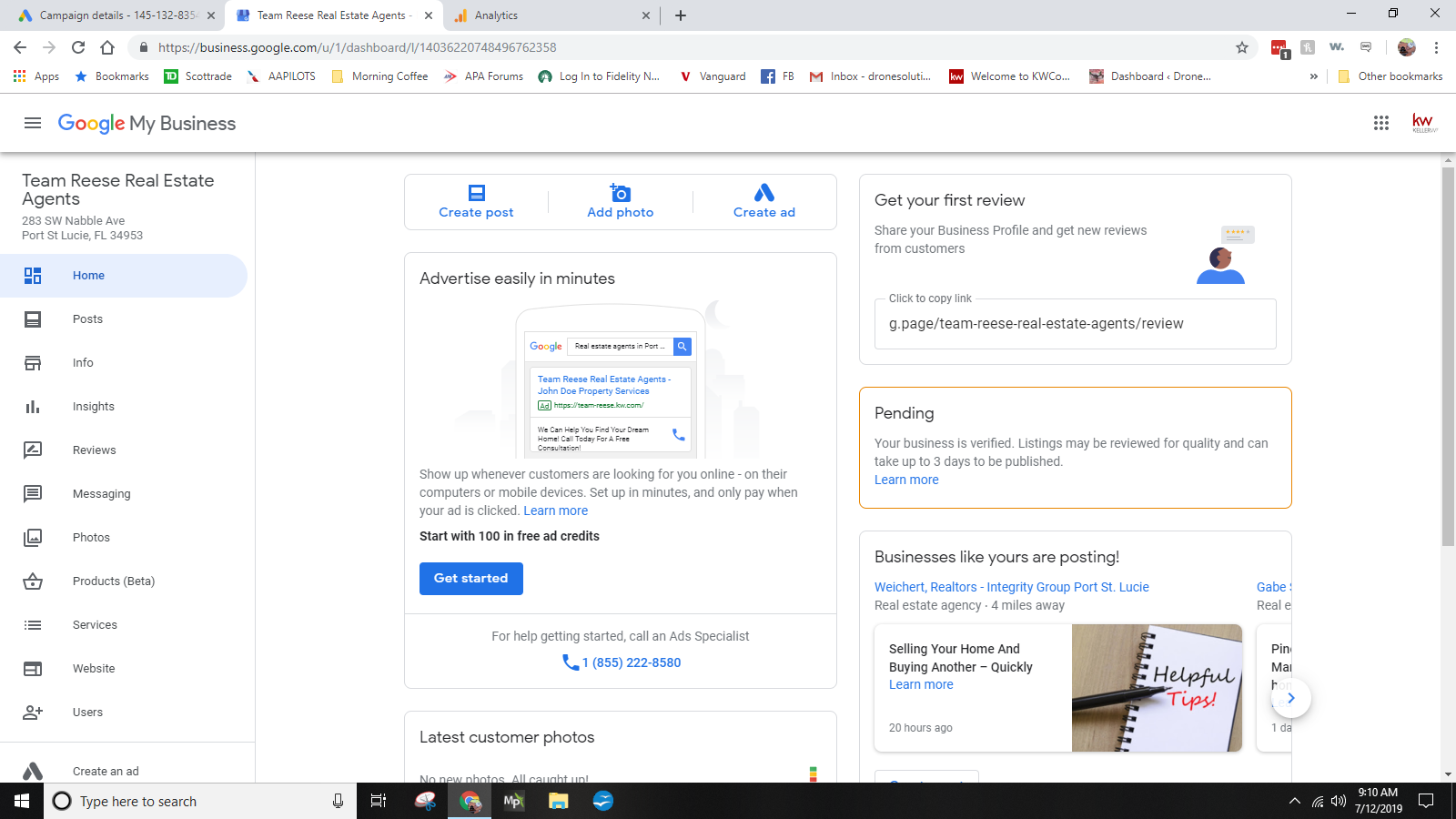Click the Create post icon

477,193
